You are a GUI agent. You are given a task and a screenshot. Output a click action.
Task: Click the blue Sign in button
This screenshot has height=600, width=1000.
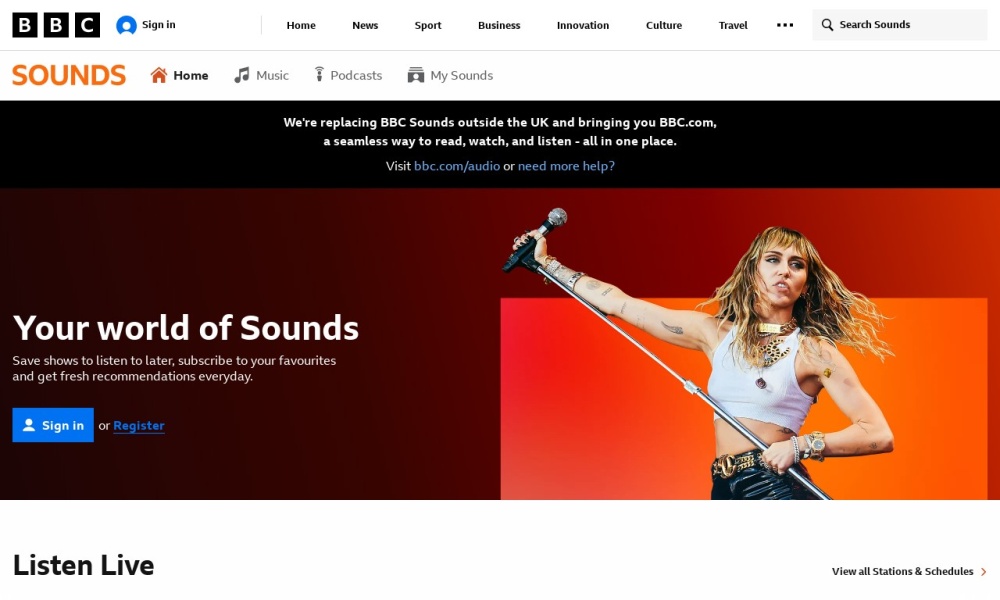53,425
